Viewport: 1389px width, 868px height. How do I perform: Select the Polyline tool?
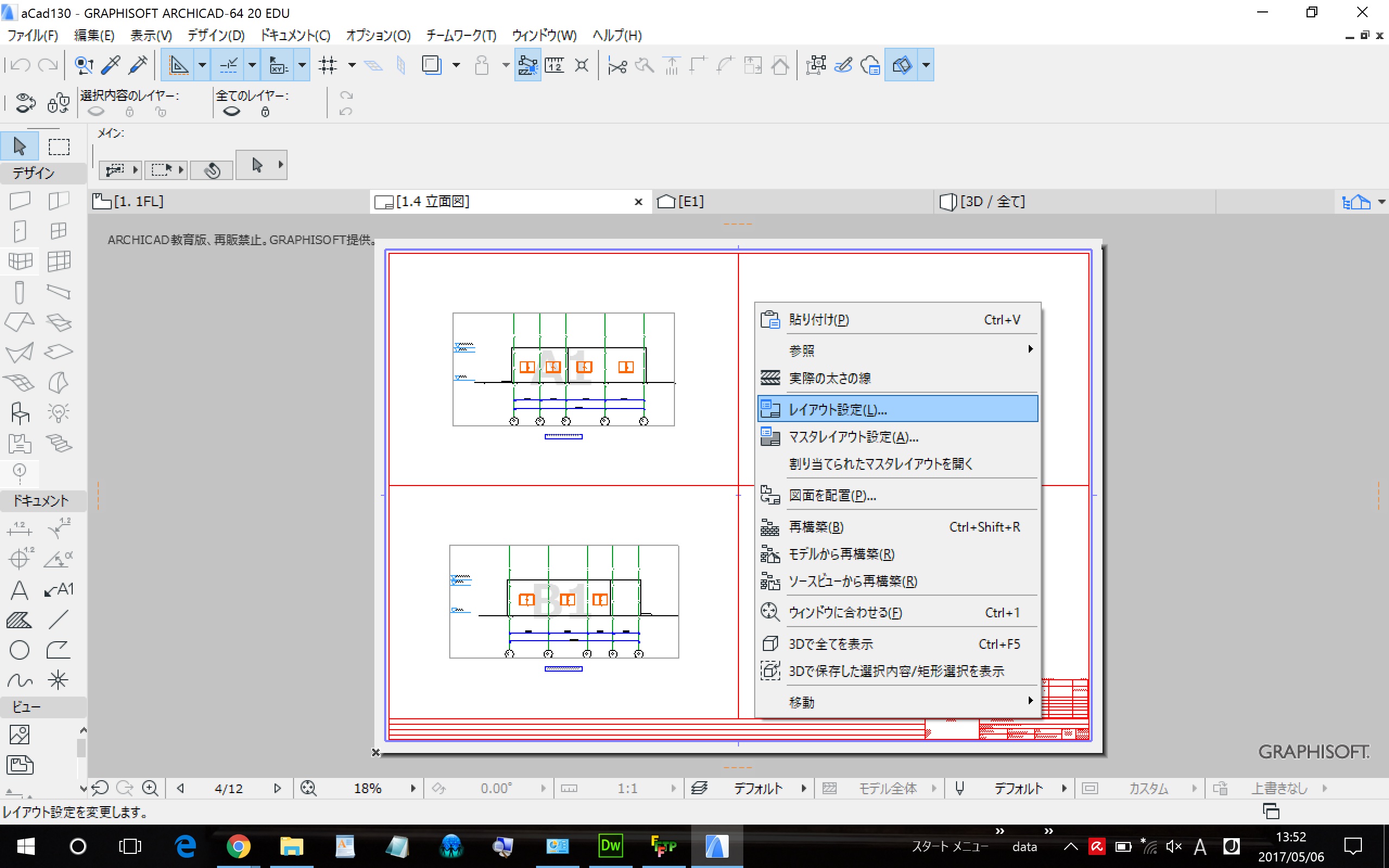point(59,650)
